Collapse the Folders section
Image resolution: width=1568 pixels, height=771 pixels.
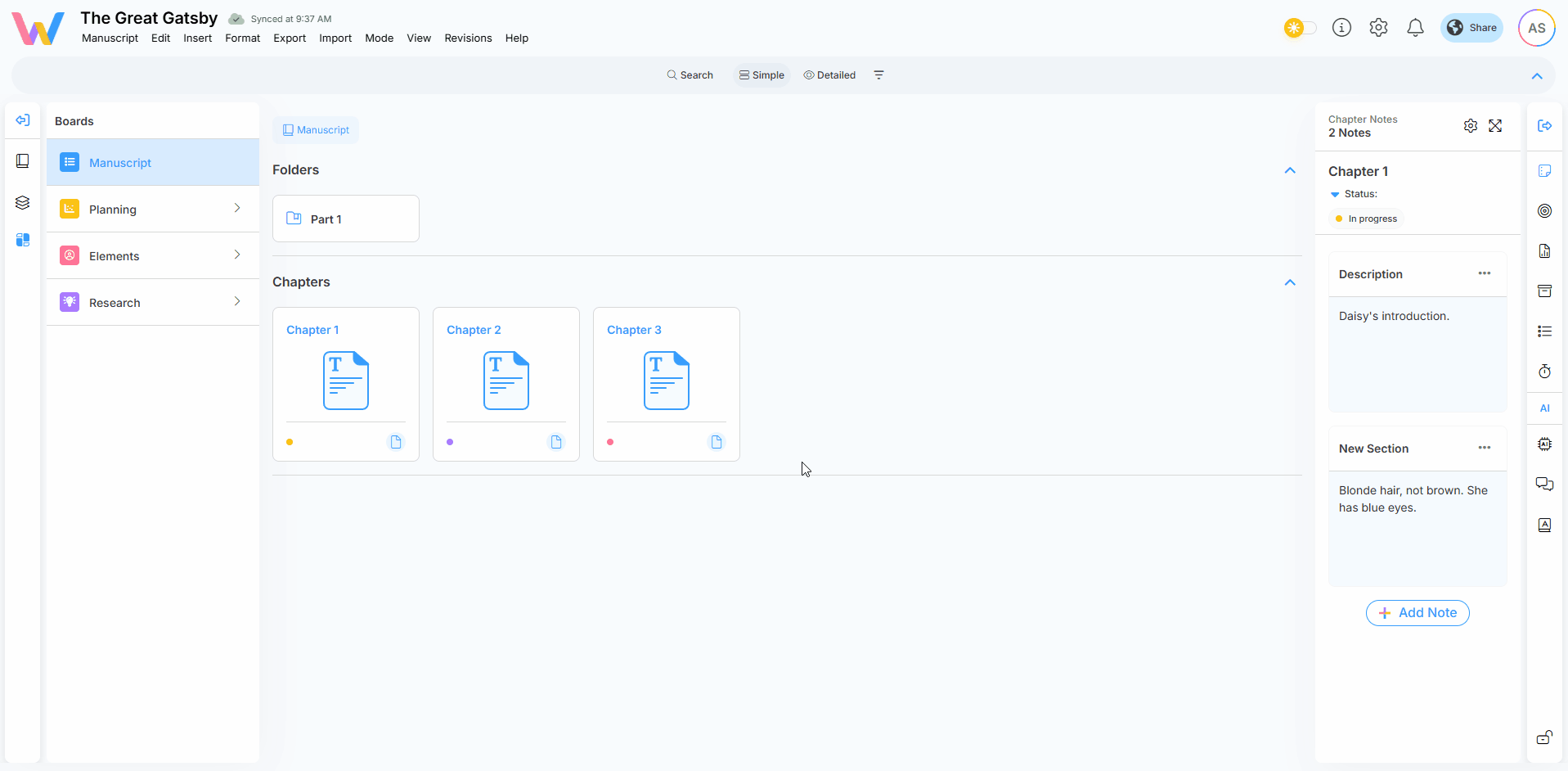click(x=1290, y=170)
